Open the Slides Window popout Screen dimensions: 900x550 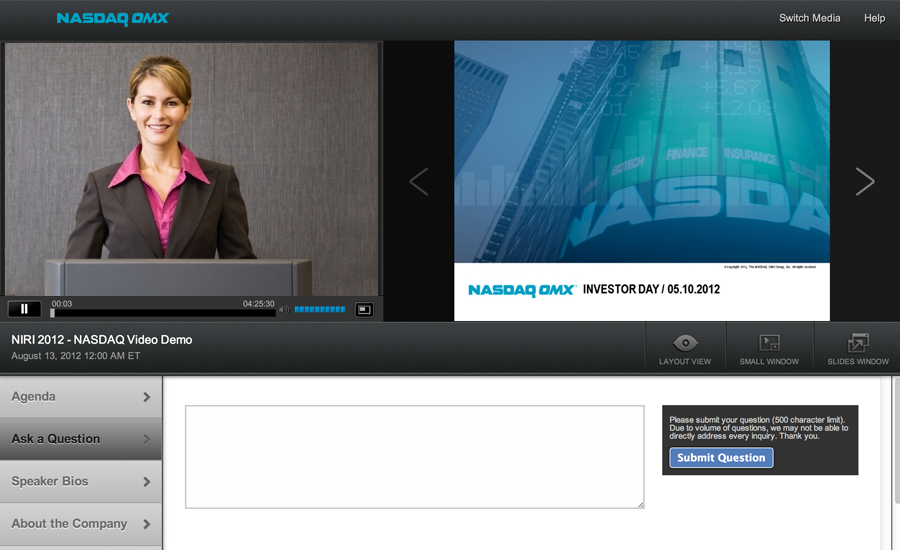click(858, 349)
